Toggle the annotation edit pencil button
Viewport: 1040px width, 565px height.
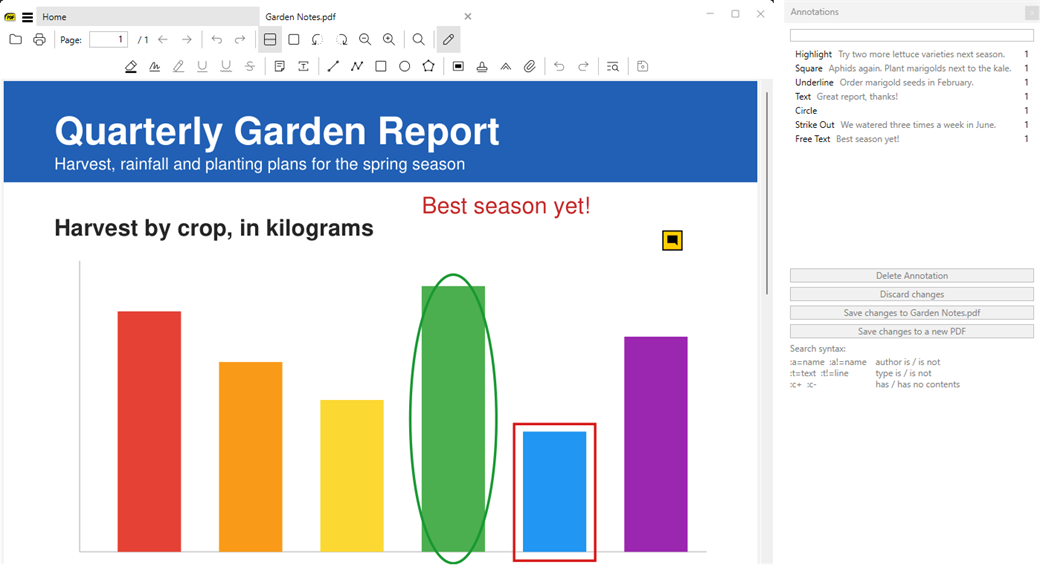(x=448, y=40)
